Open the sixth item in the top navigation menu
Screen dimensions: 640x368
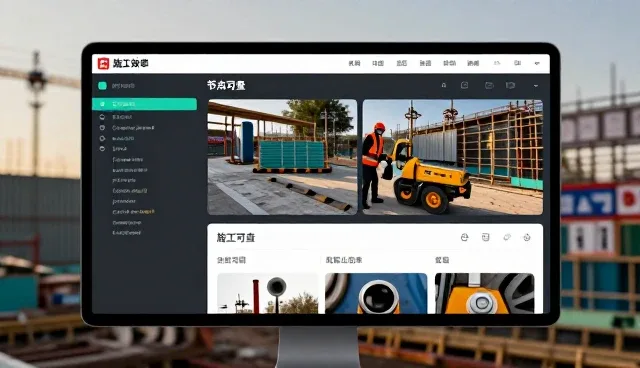point(473,63)
